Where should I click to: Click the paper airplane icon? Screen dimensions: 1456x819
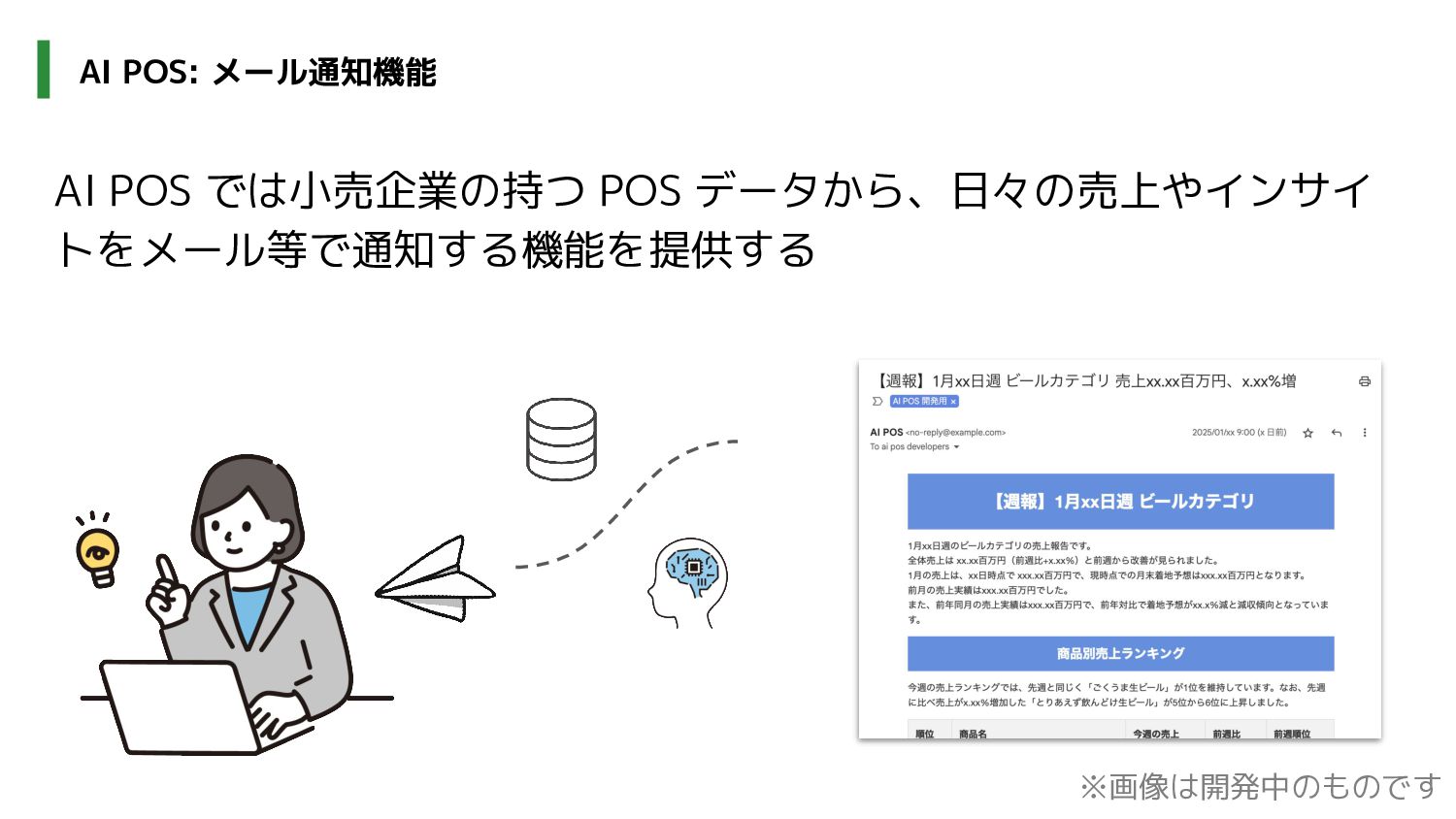coord(436,578)
